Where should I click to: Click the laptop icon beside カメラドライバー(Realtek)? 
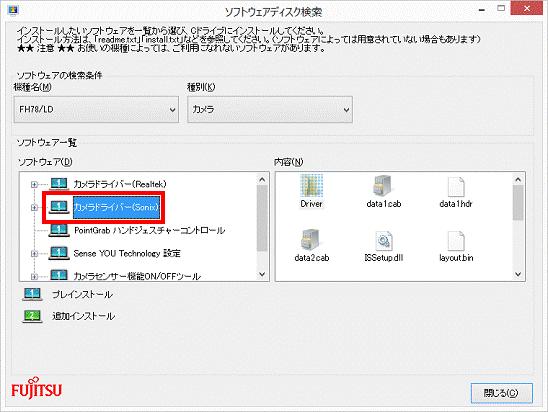tap(59, 184)
